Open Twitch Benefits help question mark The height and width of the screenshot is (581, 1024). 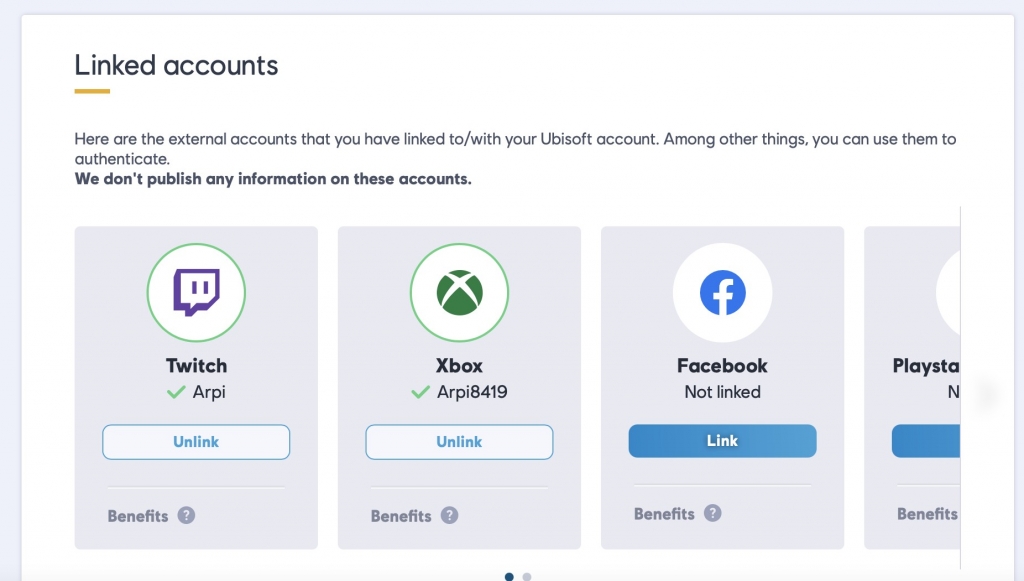[186, 516]
